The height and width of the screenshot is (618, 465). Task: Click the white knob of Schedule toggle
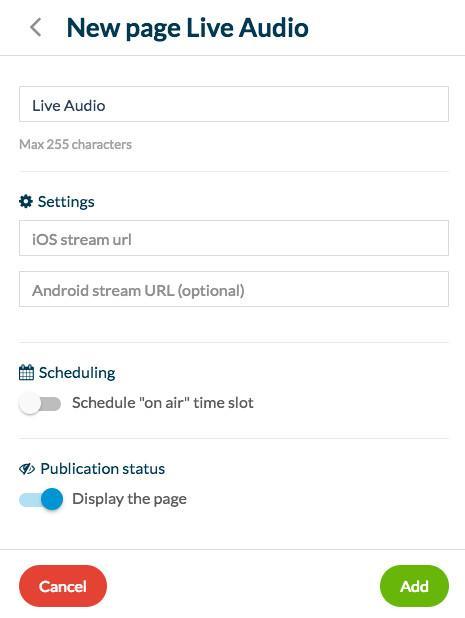[30, 403]
